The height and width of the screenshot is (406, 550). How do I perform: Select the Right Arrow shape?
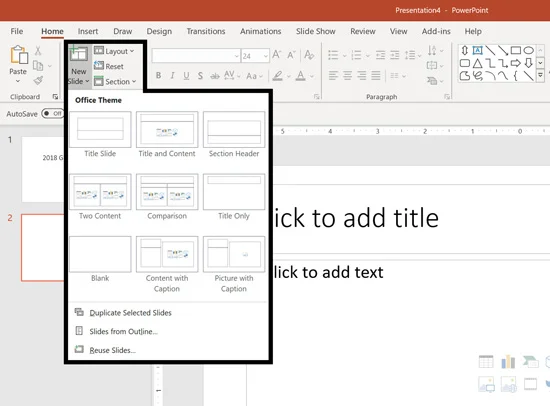coord(516,63)
